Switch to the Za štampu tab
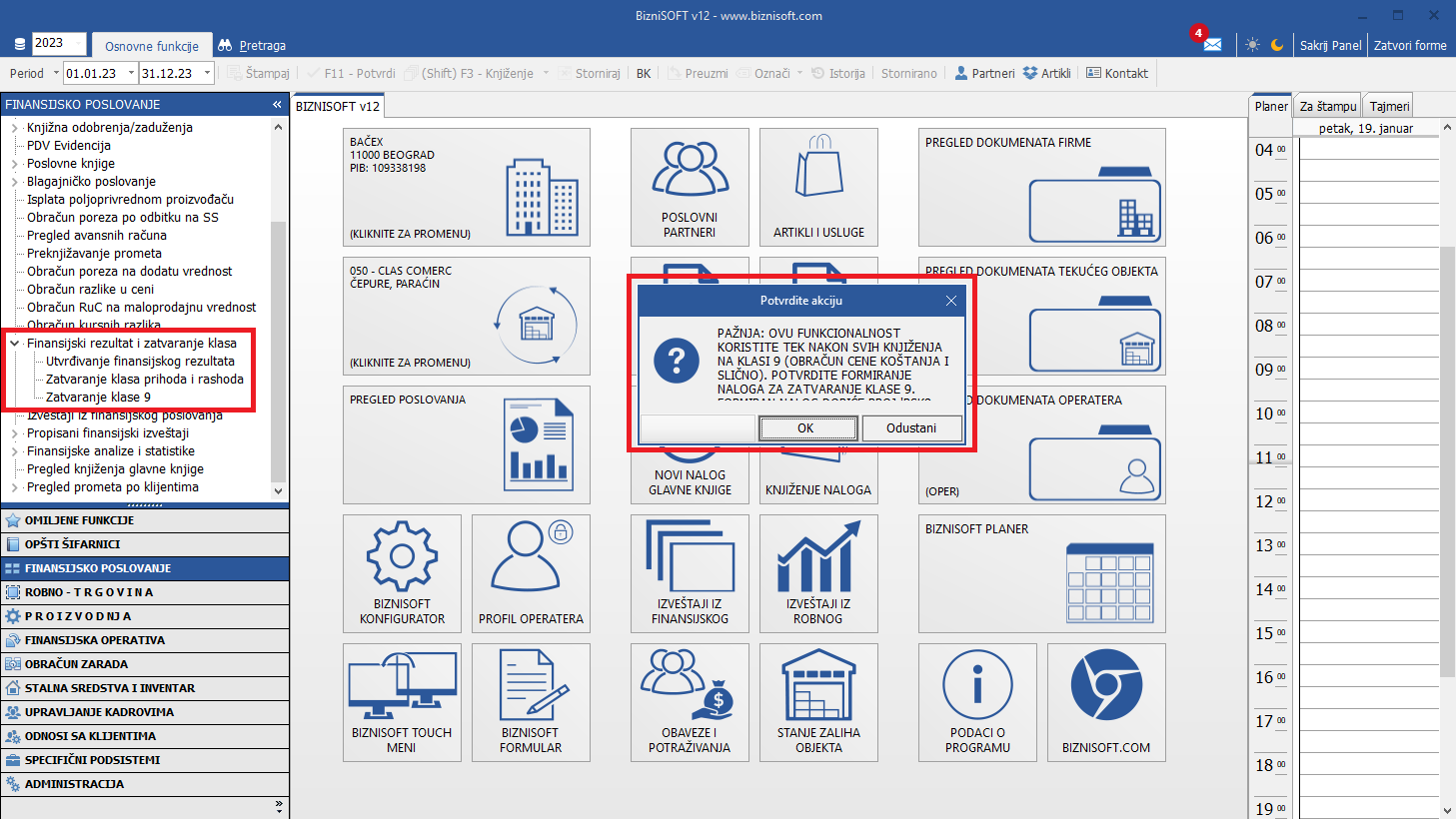1456x819 pixels. (1327, 106)
